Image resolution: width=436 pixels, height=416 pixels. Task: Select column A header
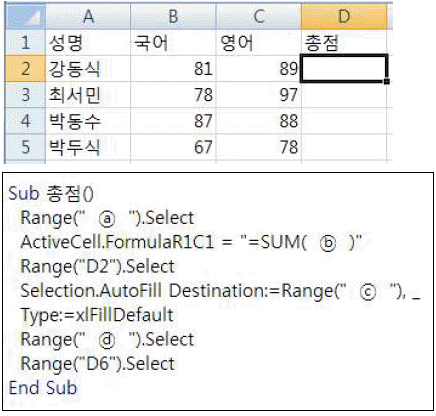(88, 16)
